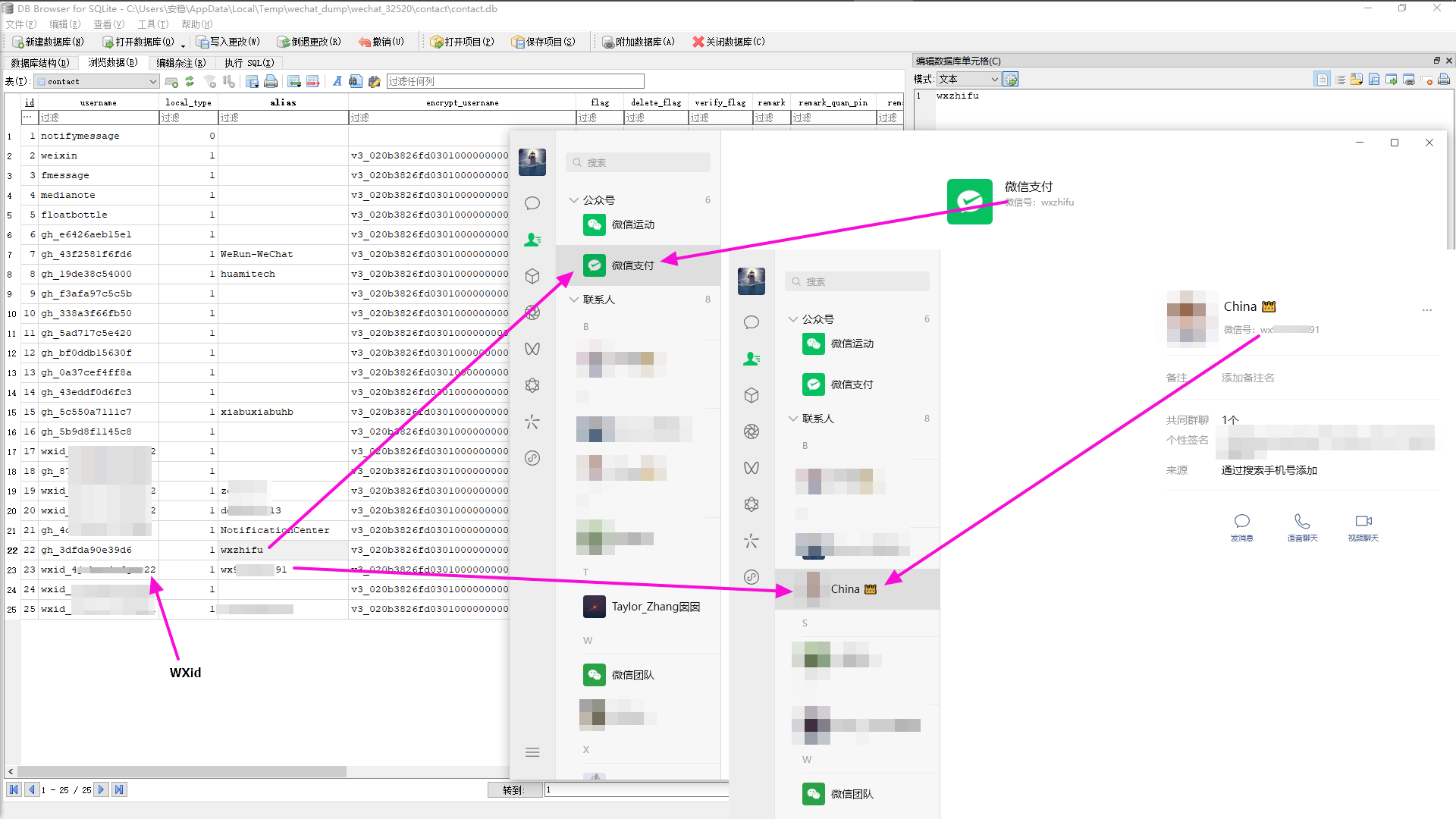Open the 模式 文本 mode dropdown
Viewport: 1456px width, 819px height.
tap(968, 79)
